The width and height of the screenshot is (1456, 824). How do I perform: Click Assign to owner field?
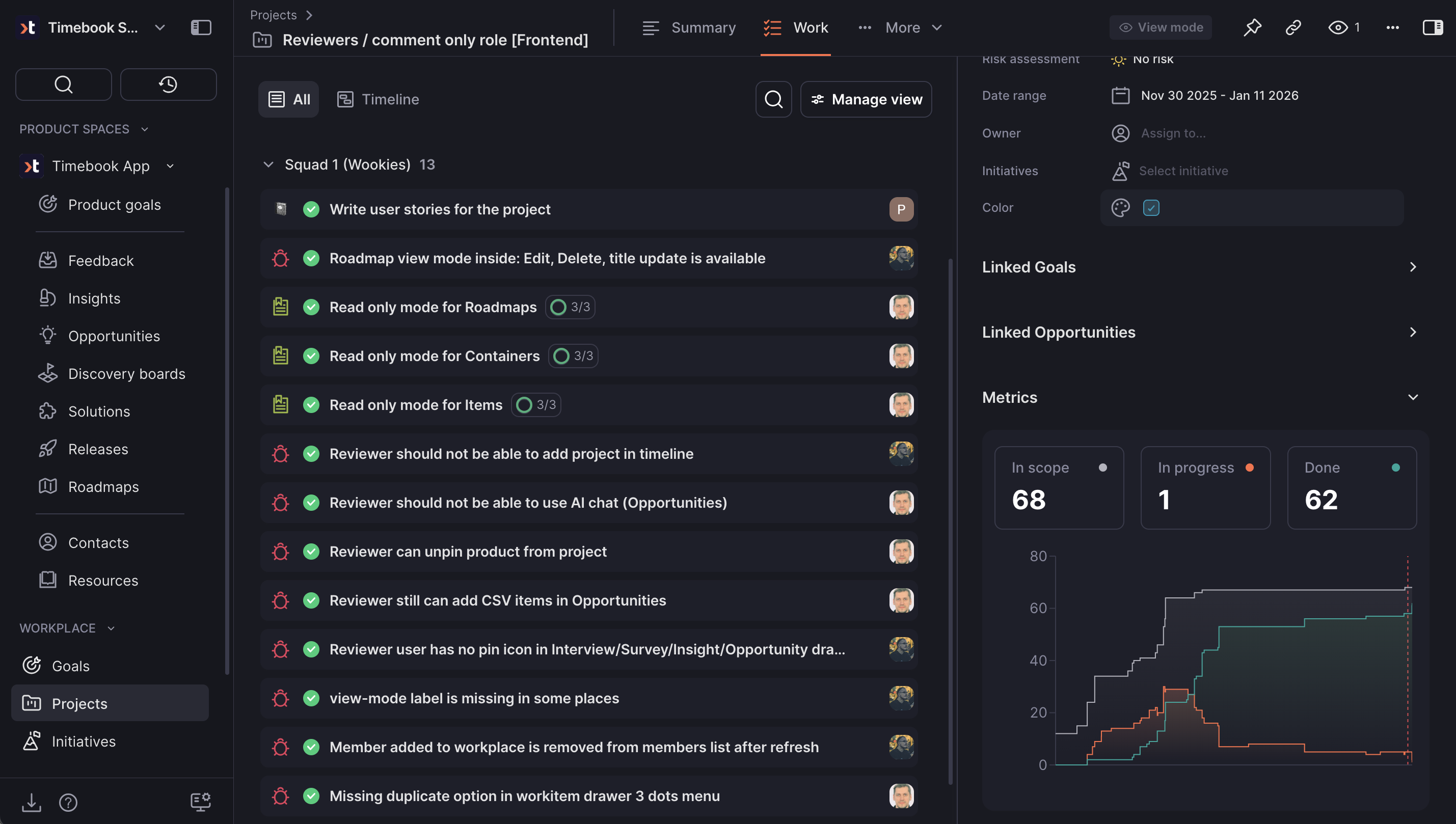coord(1173,133)
